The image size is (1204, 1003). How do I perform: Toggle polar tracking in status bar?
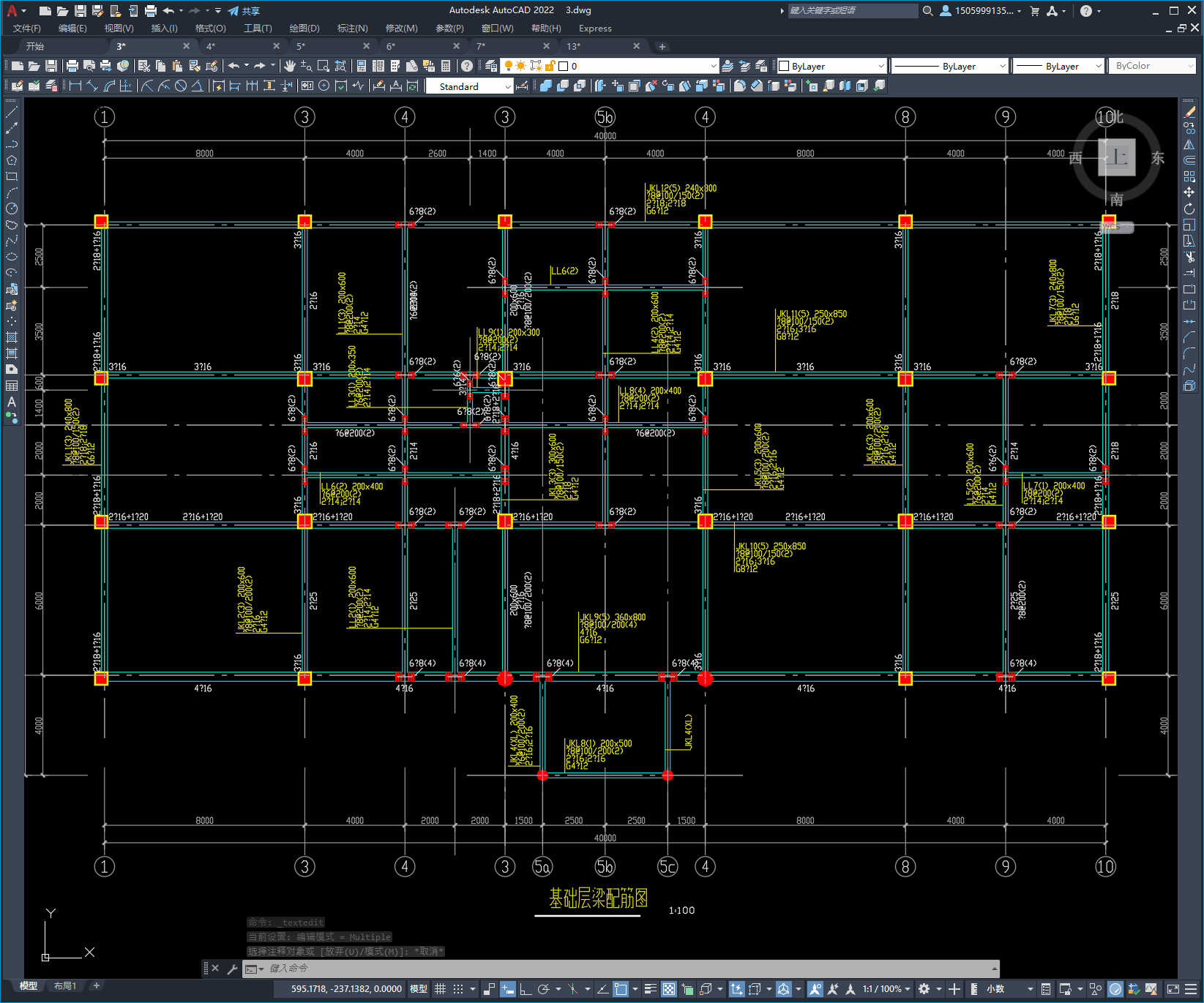[x=543, y=989]
